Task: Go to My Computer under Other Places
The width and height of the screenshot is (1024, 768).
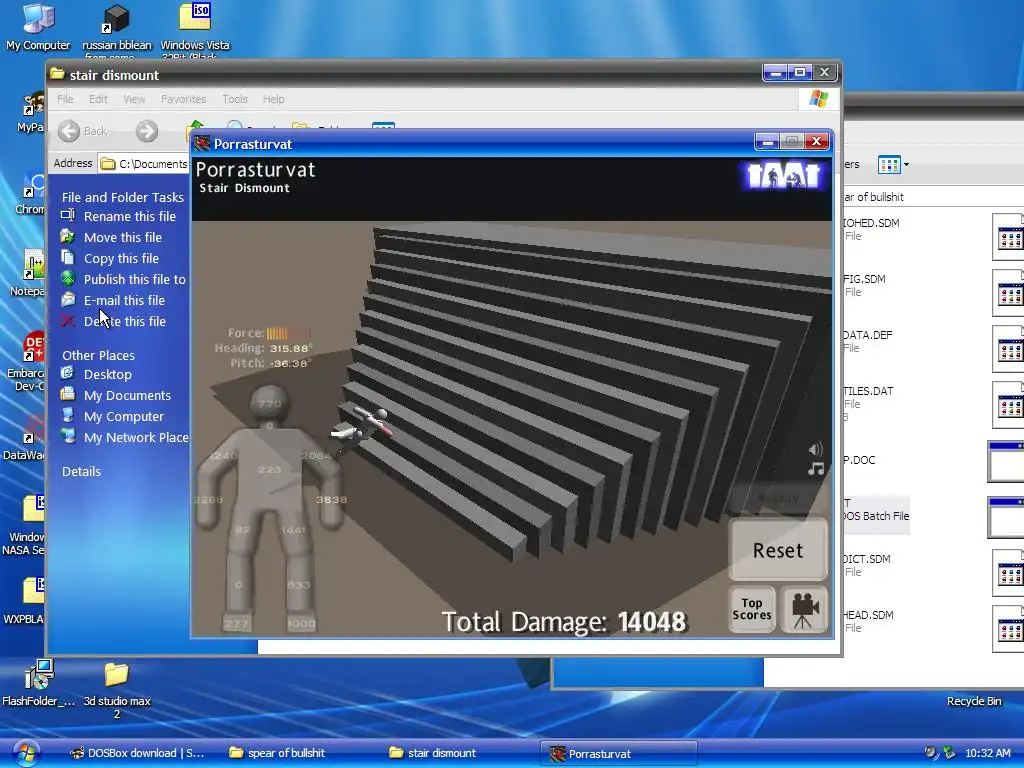Action: pos(123,416)
